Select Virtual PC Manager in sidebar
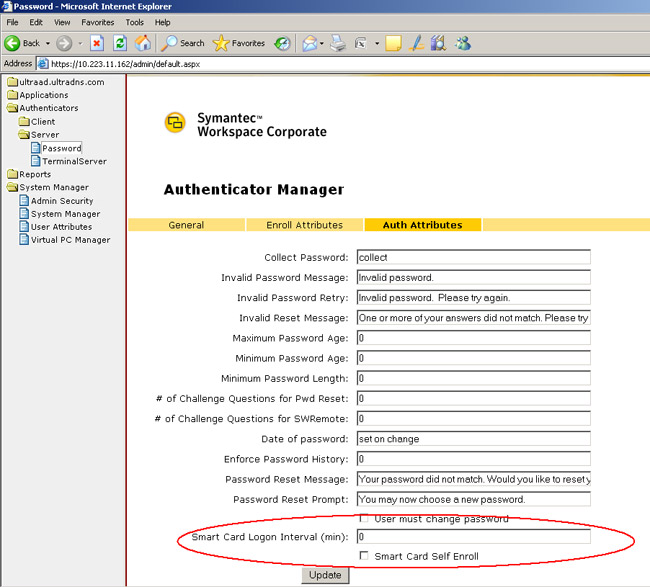 pyautogui.click(x=70, y=240)
